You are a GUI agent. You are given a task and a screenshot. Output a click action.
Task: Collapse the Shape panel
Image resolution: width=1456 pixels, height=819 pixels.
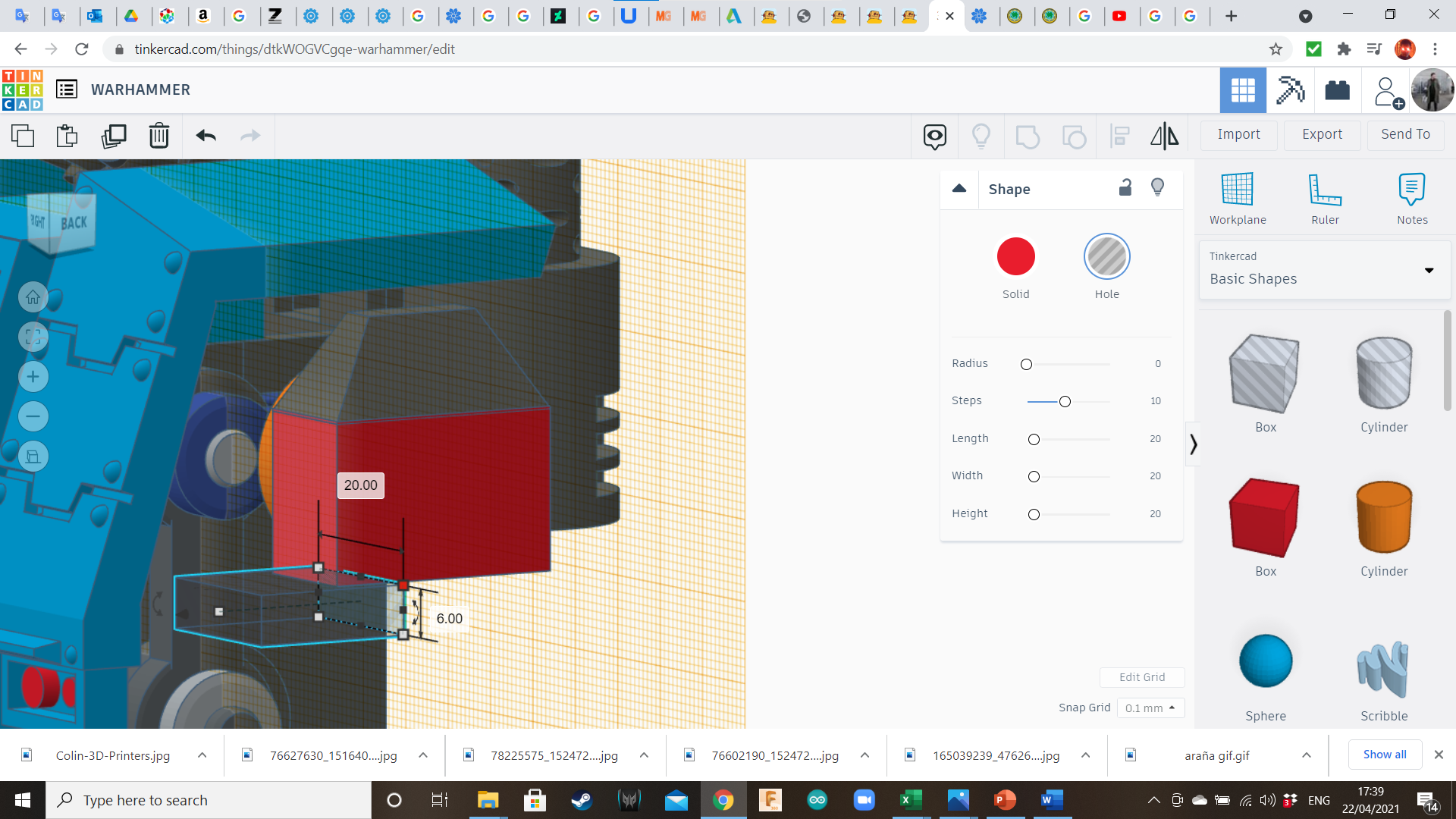point(959,189)
